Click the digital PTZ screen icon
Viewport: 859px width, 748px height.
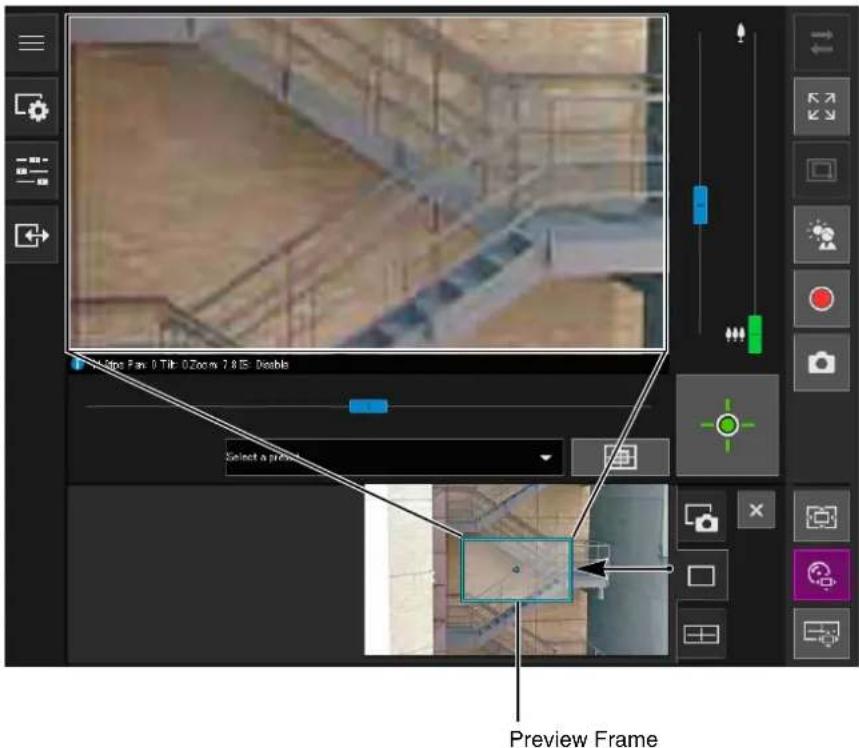pos(821,633)
